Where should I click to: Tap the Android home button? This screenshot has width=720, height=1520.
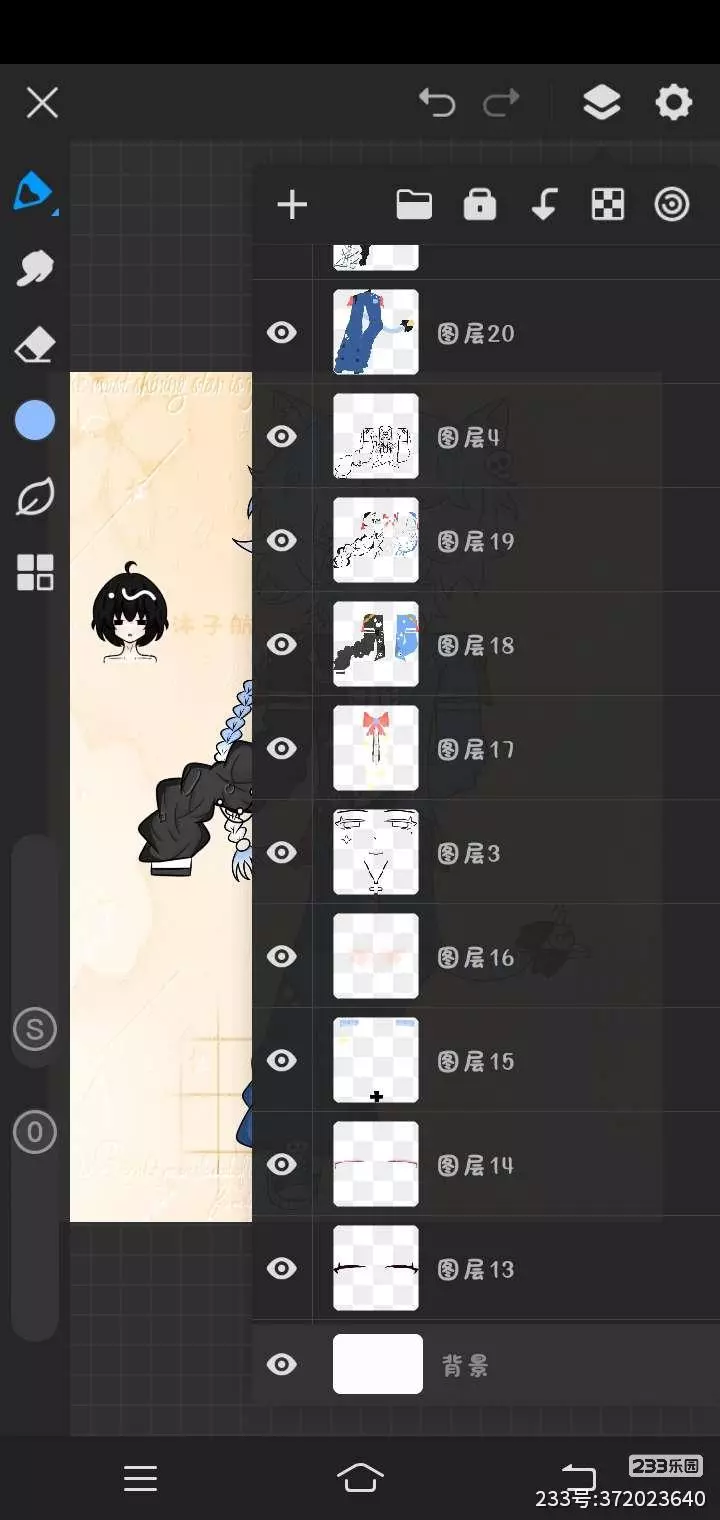(x=360, y=1477)
